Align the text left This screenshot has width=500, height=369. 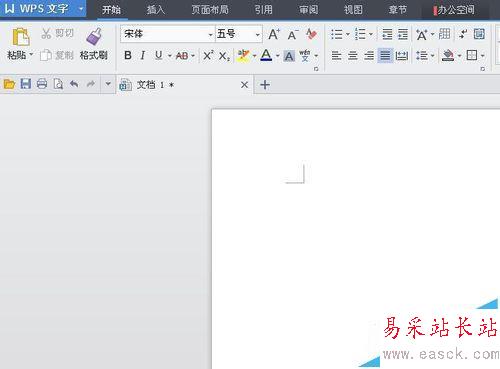tap(337, 55)
